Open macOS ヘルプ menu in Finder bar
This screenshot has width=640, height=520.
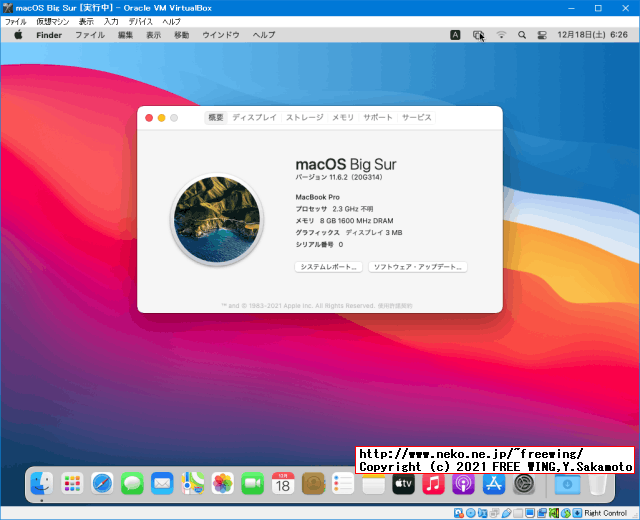pyautogui.click(x=264, y=35)
